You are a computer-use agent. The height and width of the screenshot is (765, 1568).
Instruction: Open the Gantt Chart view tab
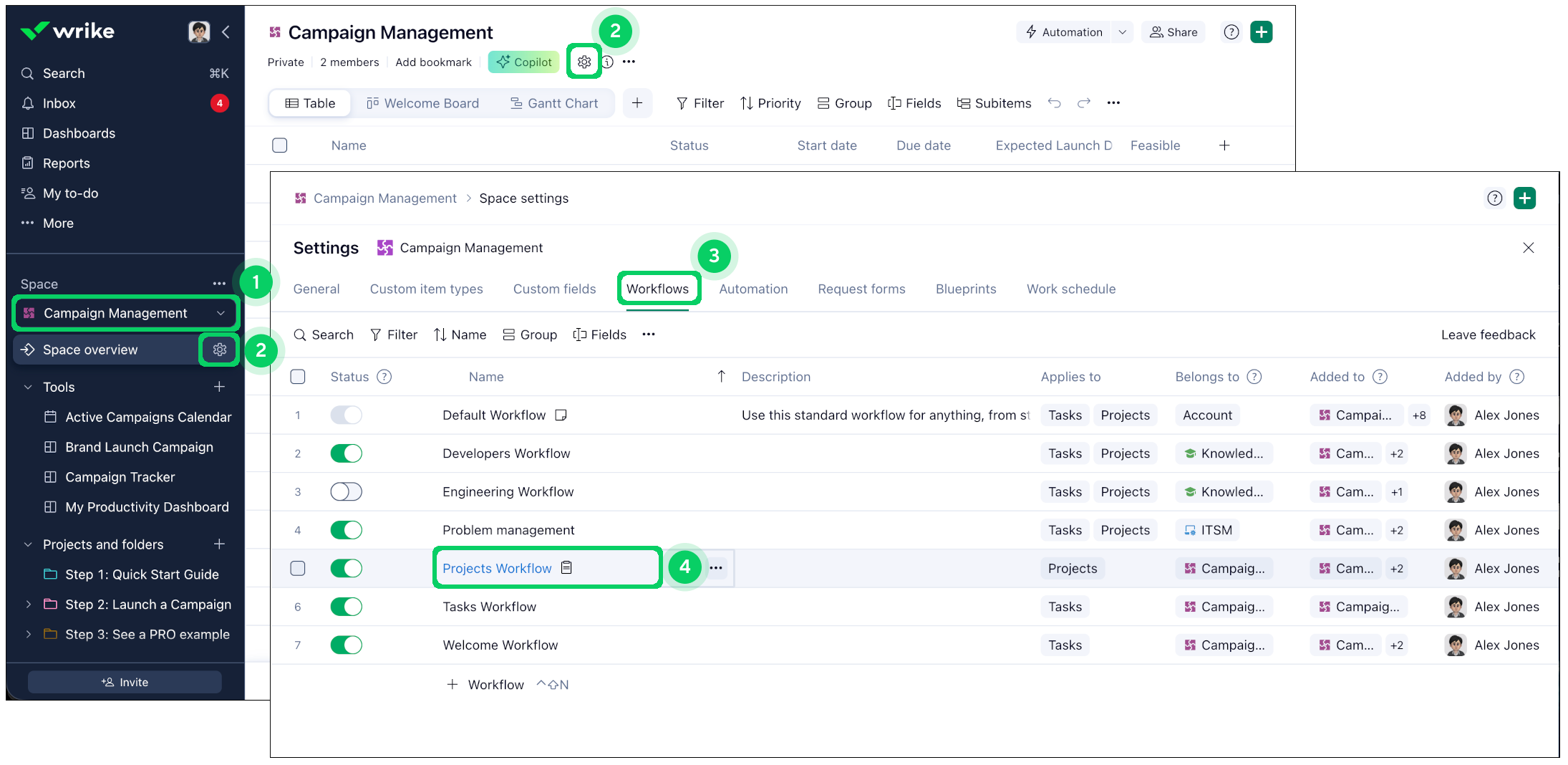click(554, 103)
